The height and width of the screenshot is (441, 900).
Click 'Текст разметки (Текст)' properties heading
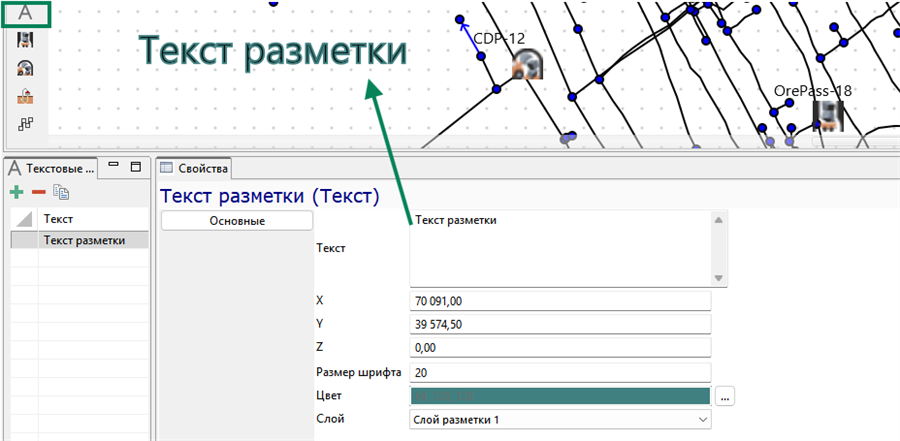[270, 196]
